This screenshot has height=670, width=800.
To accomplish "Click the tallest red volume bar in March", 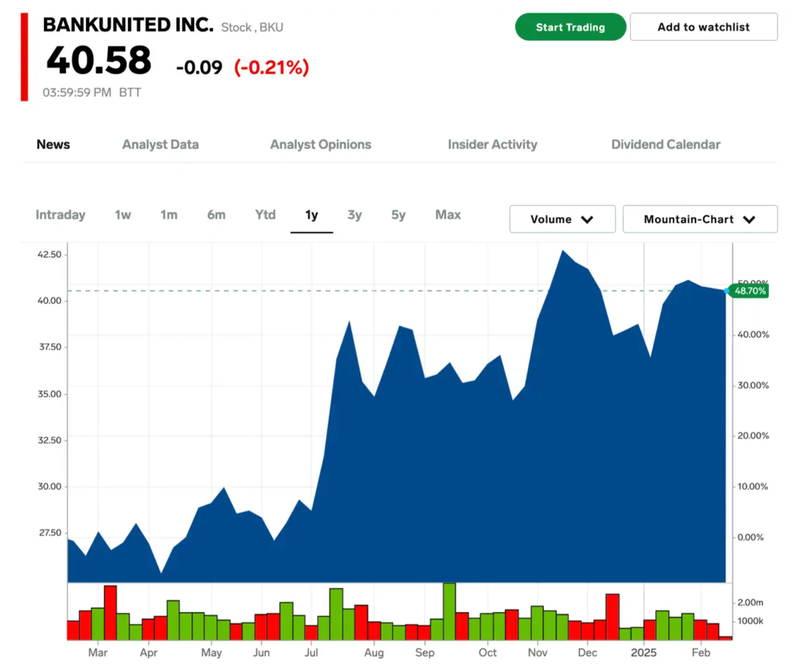I will (x=110, y=612).
